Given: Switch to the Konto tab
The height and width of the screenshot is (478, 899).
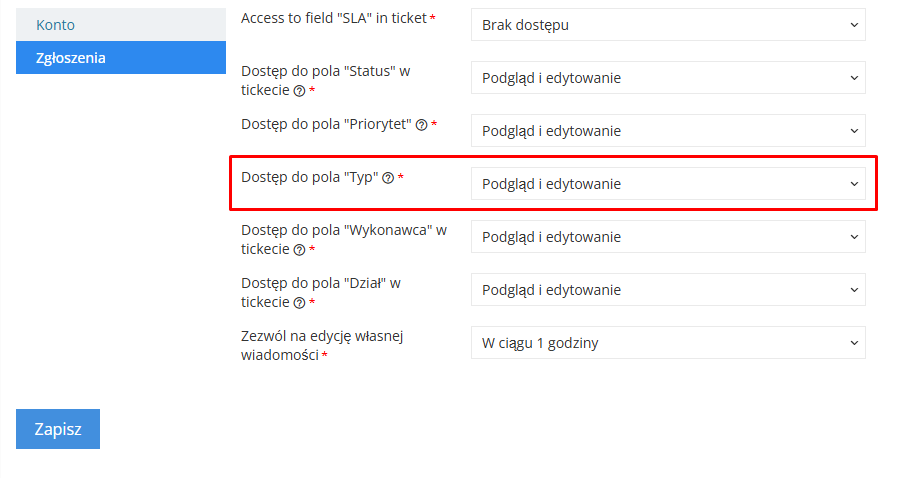Looking at the screenshot, I should 121,25.
